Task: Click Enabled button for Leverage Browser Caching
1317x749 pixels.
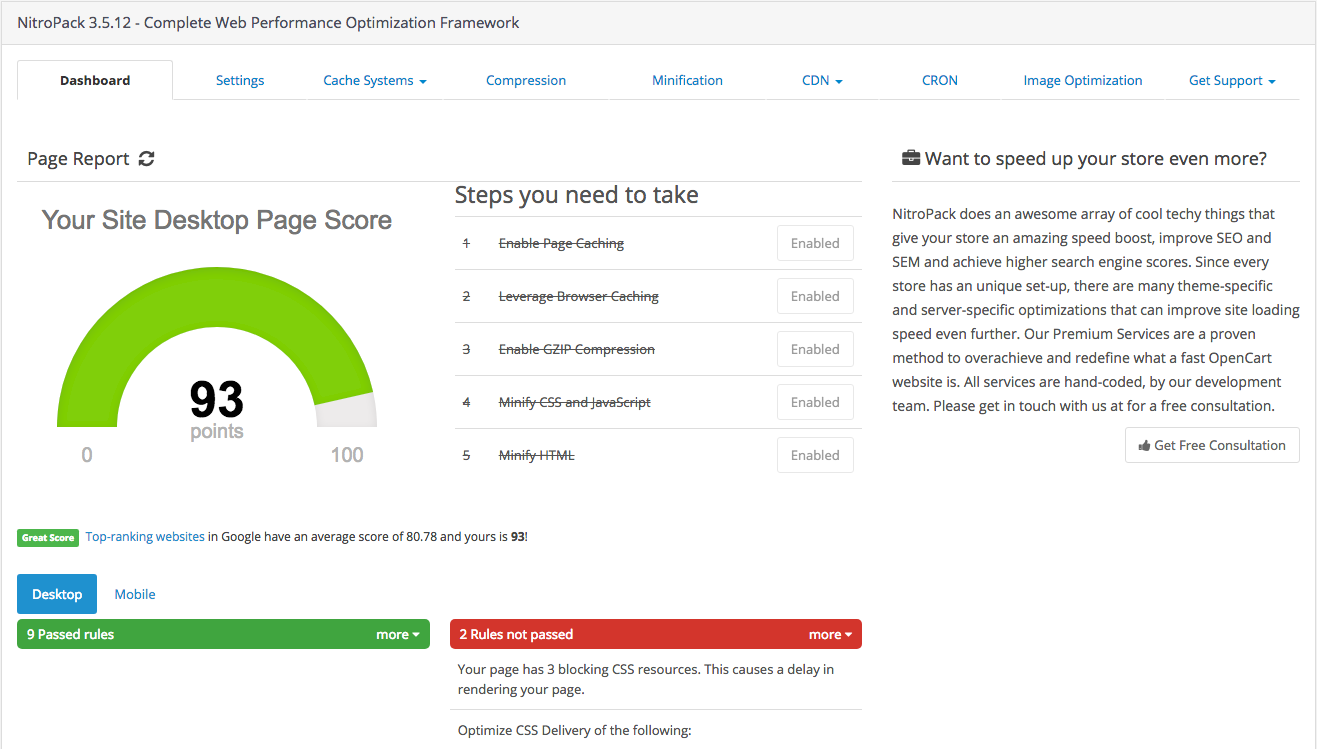Action: pos(815,296)
